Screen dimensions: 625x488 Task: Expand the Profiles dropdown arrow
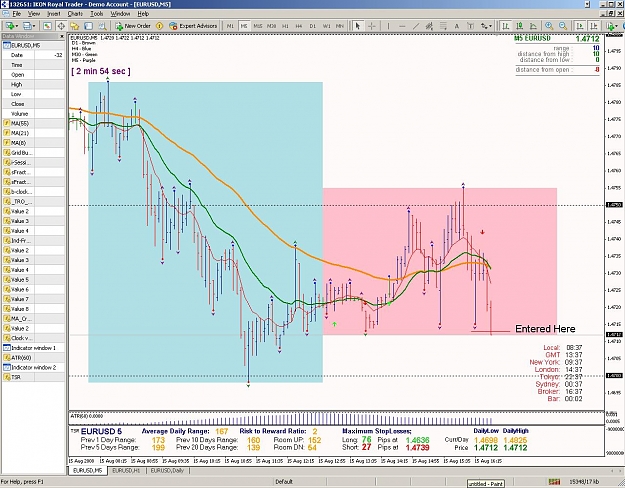pyautogui.click(x=34, y=26)
